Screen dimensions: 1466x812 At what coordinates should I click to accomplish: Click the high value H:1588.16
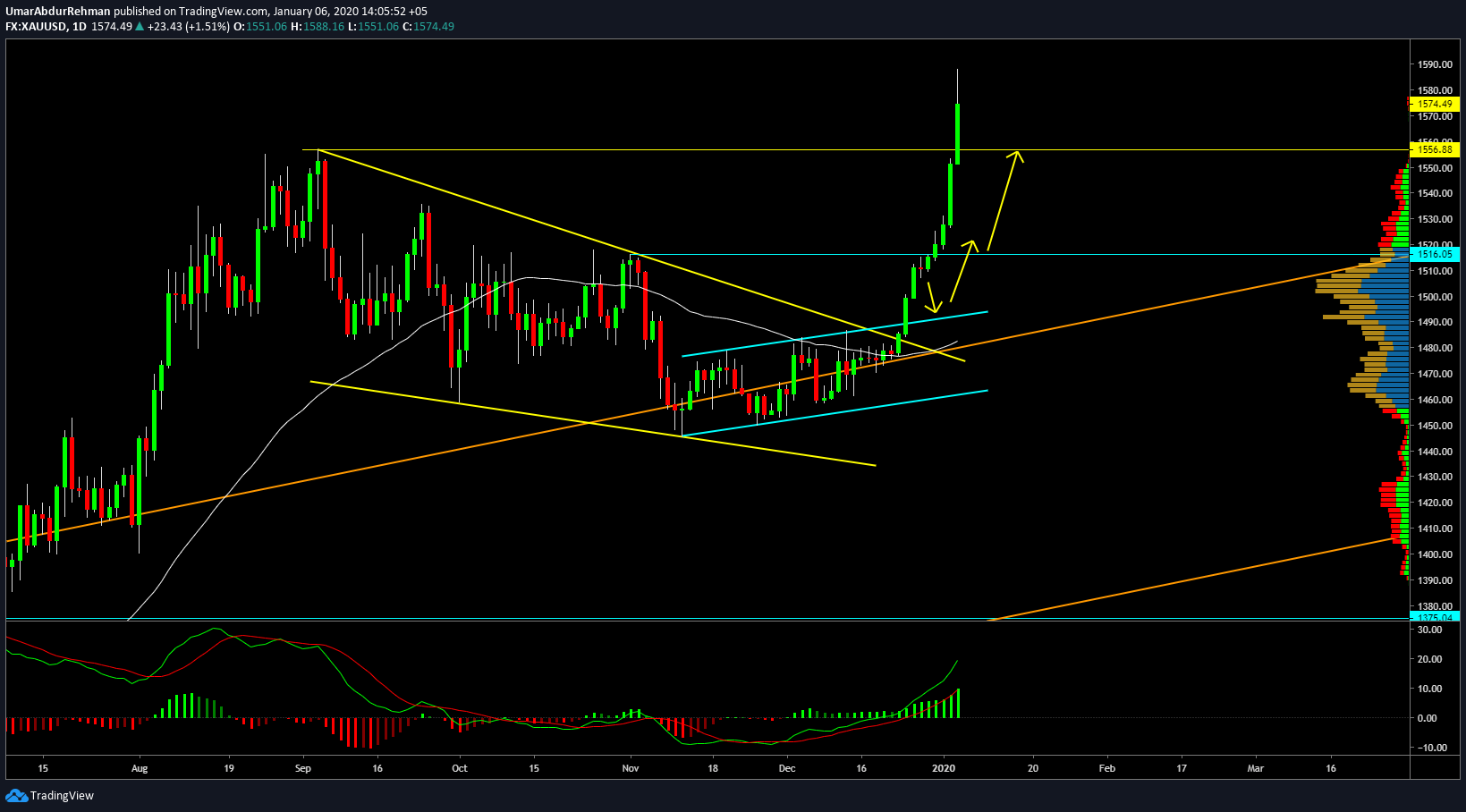(x=318, y=27)
